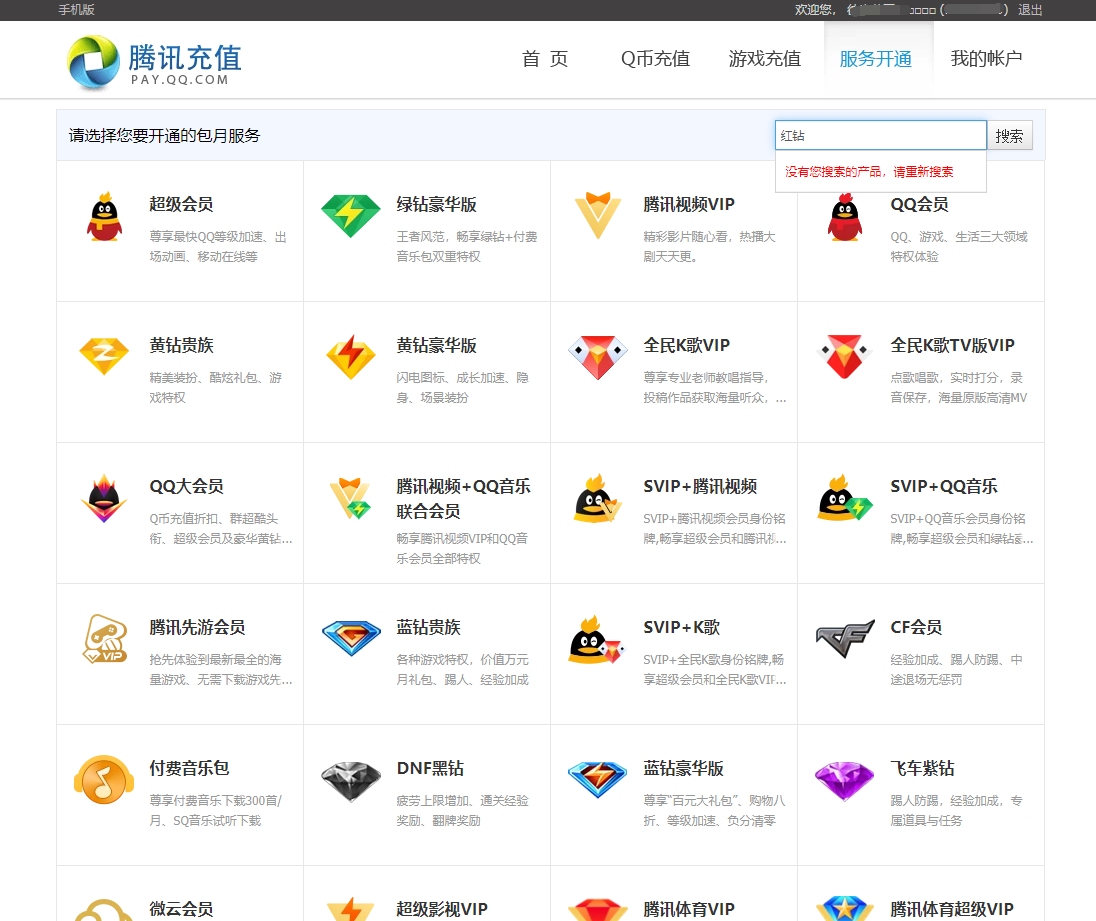Viewport: 1096px width, 921px height.
Task: Click the 全民K歌VIP bird icon
Action: [598, 358]
